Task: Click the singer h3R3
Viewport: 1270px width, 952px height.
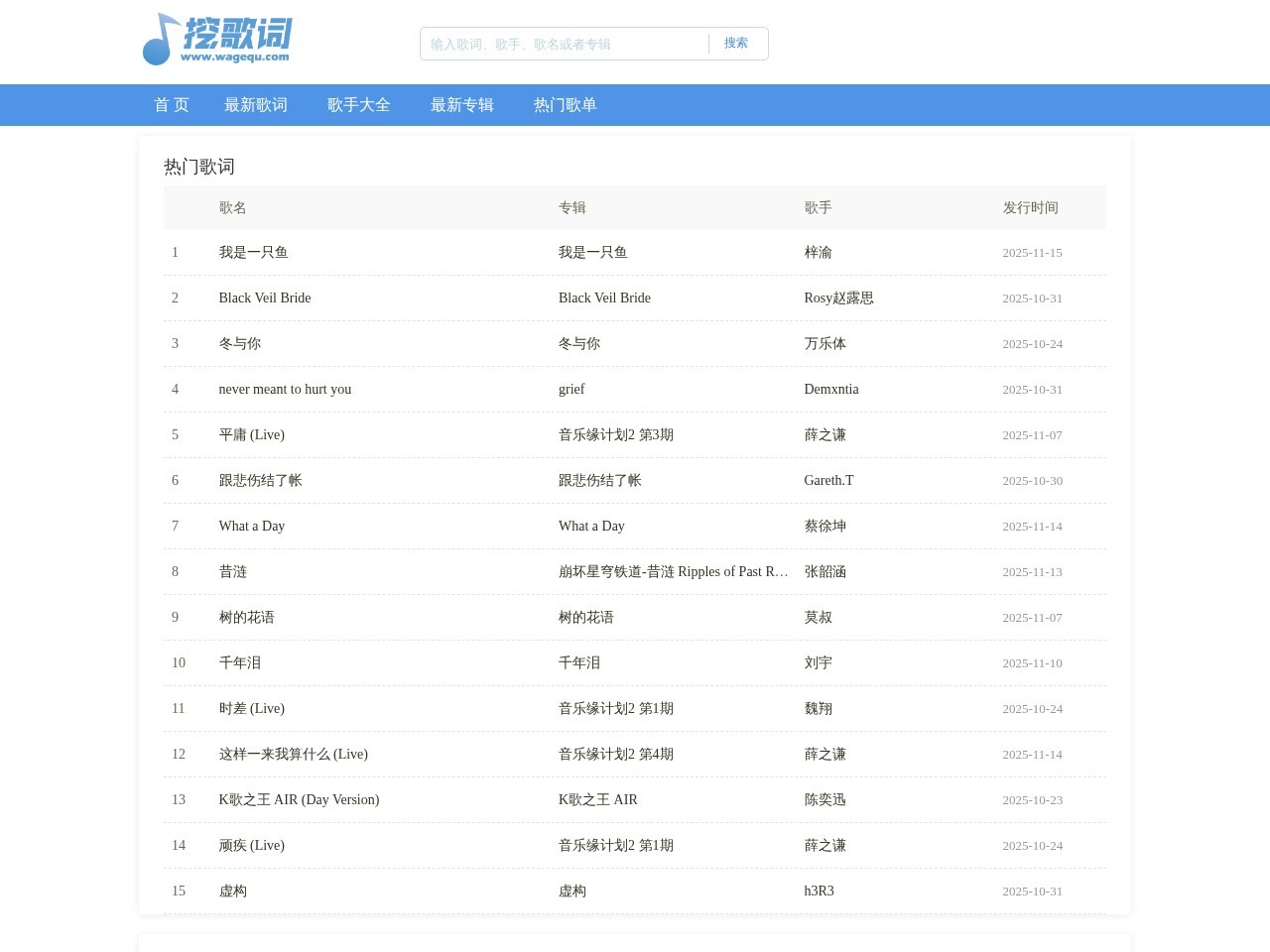Action: [x=819, y=892]
